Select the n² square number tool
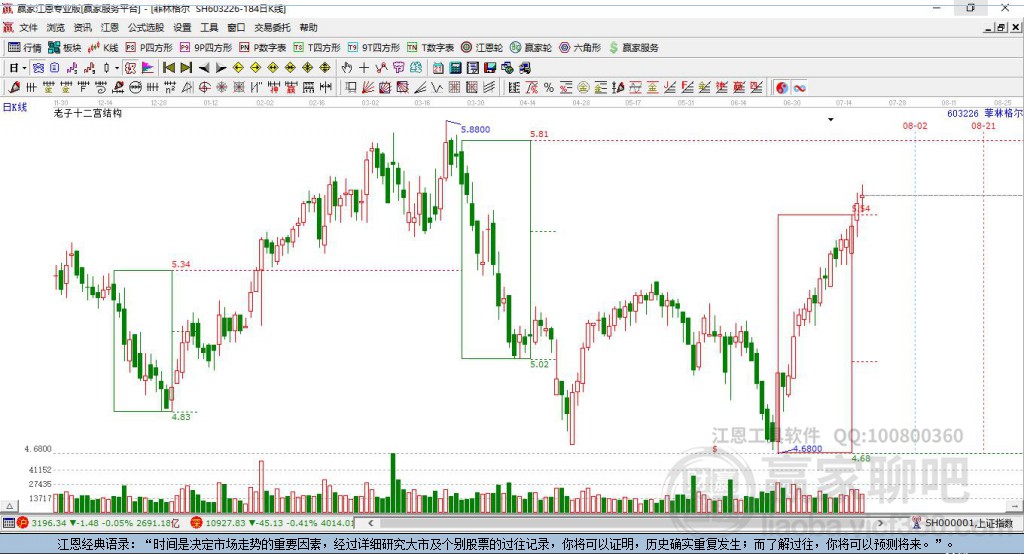 (x=170, y=88)
